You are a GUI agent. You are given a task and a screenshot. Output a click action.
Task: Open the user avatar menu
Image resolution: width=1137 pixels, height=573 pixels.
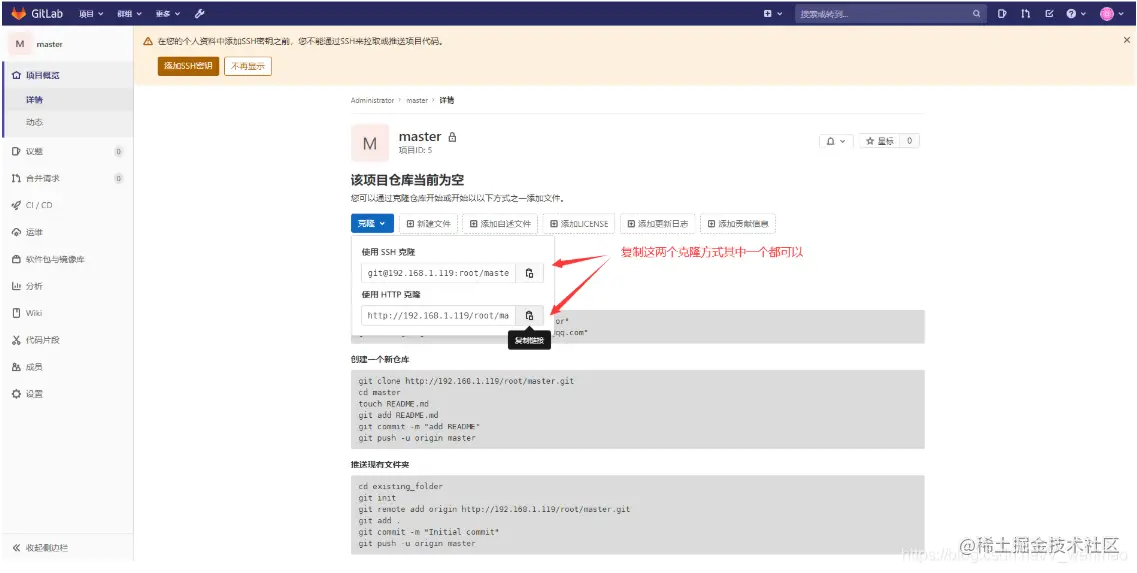(x=1111, y=14)
